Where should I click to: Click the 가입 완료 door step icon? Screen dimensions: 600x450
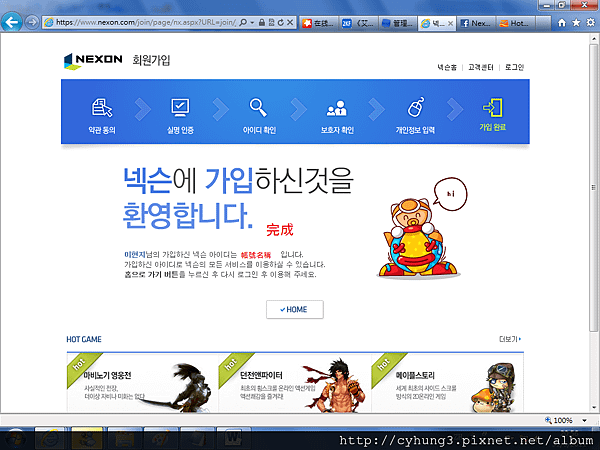click(493, 108)
